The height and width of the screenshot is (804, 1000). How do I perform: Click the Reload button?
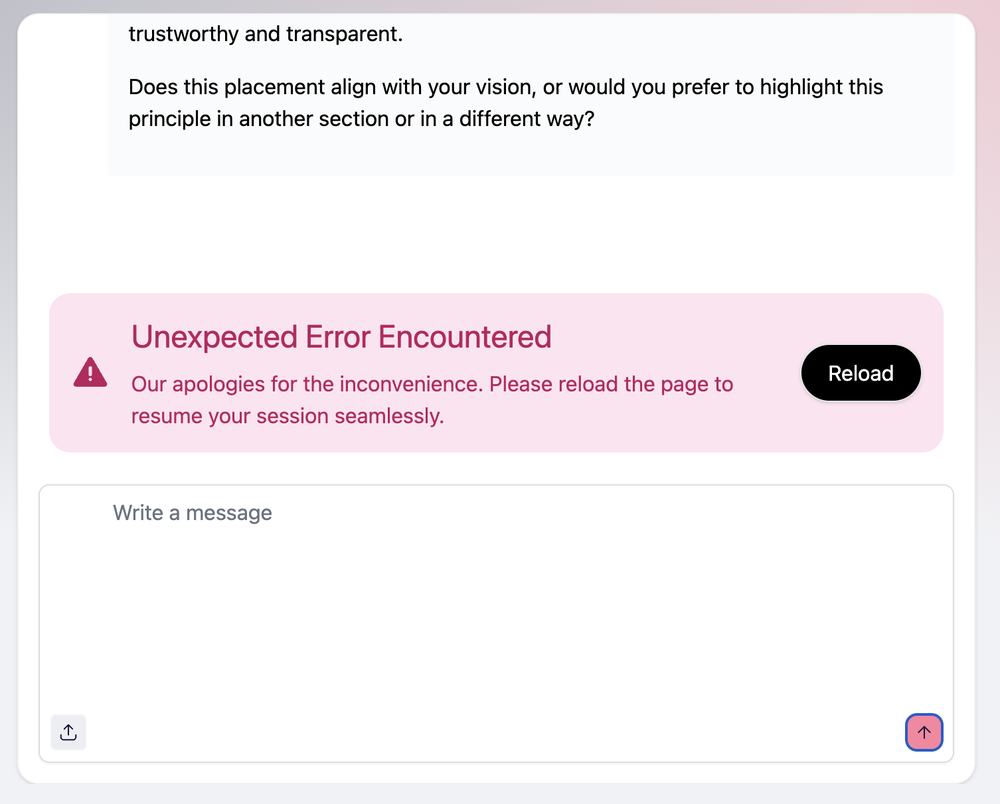tap(860, 373)
